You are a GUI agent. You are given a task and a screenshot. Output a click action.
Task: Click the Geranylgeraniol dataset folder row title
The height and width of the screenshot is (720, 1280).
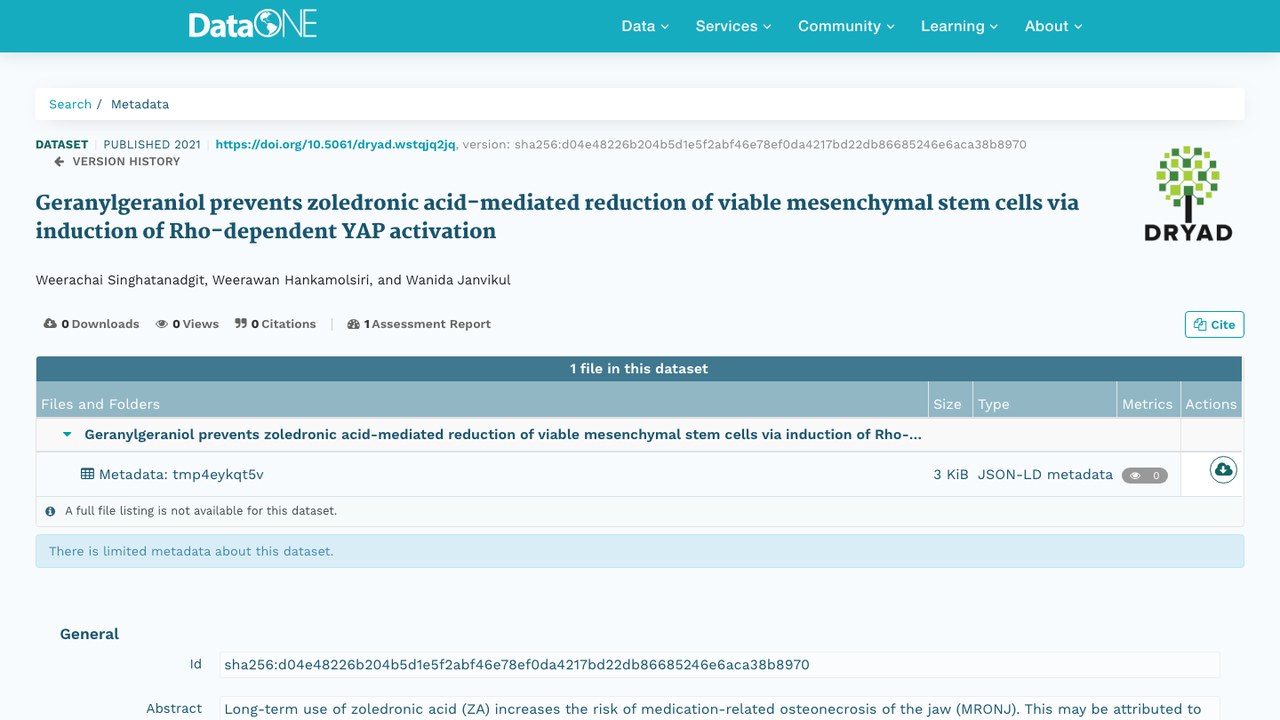[503, 434]
